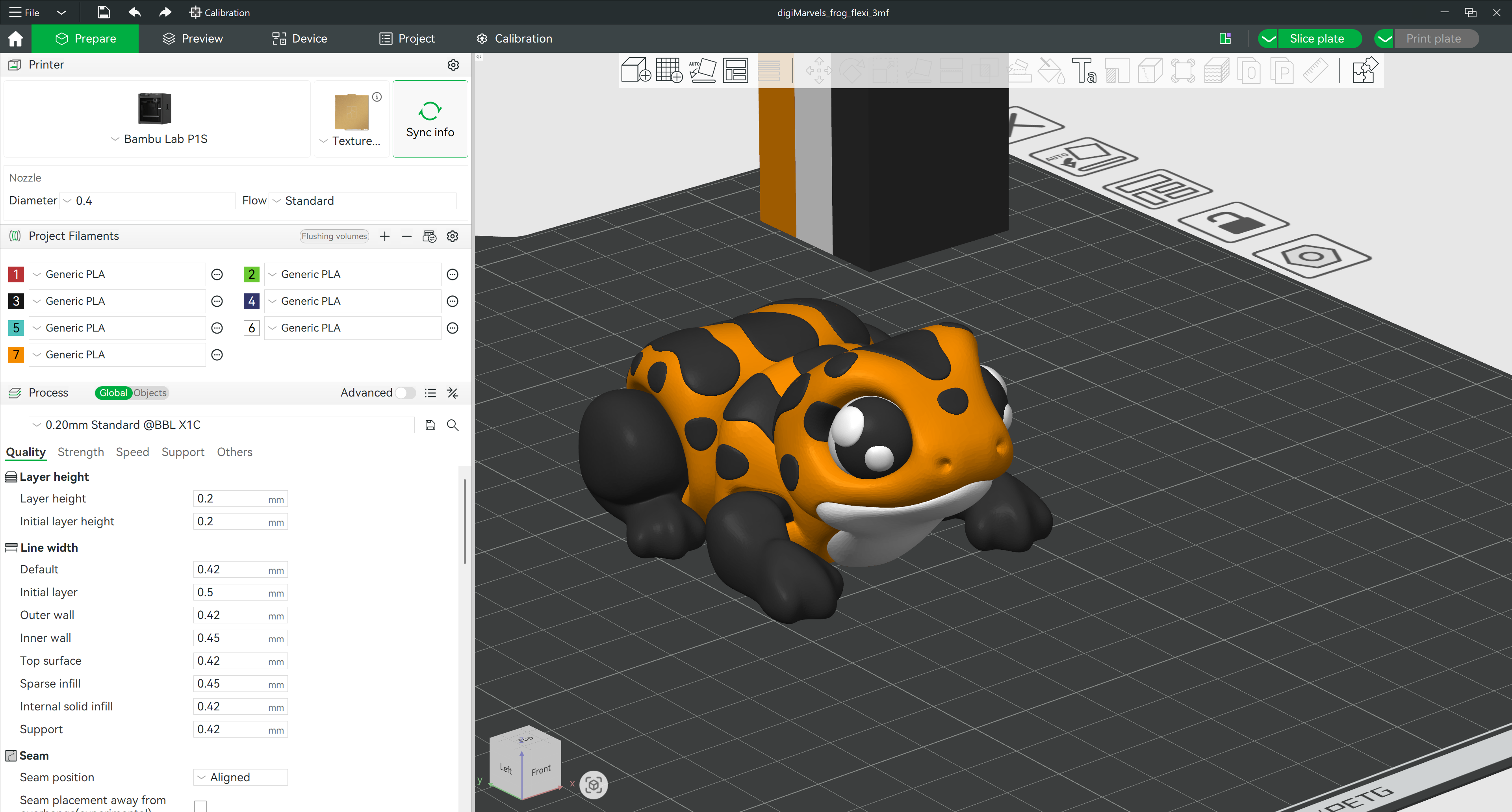The height and width of the screenshot is (812, 1512).
Task: Open the 0.20mm Standard @BBL X1C preset dropdown
Action: click(x=221, y=425)
